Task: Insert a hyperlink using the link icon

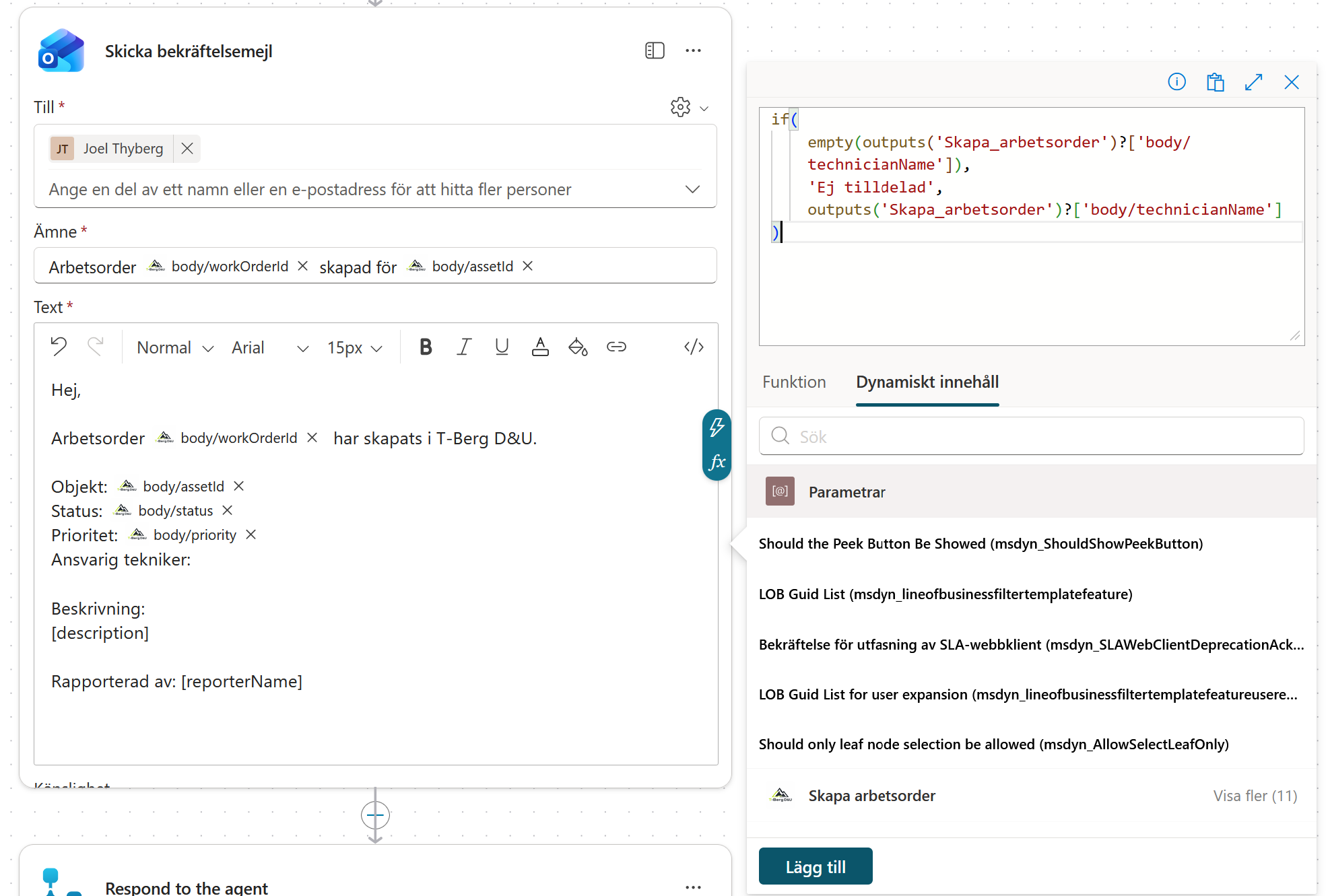Action: [x=616, y=347]
